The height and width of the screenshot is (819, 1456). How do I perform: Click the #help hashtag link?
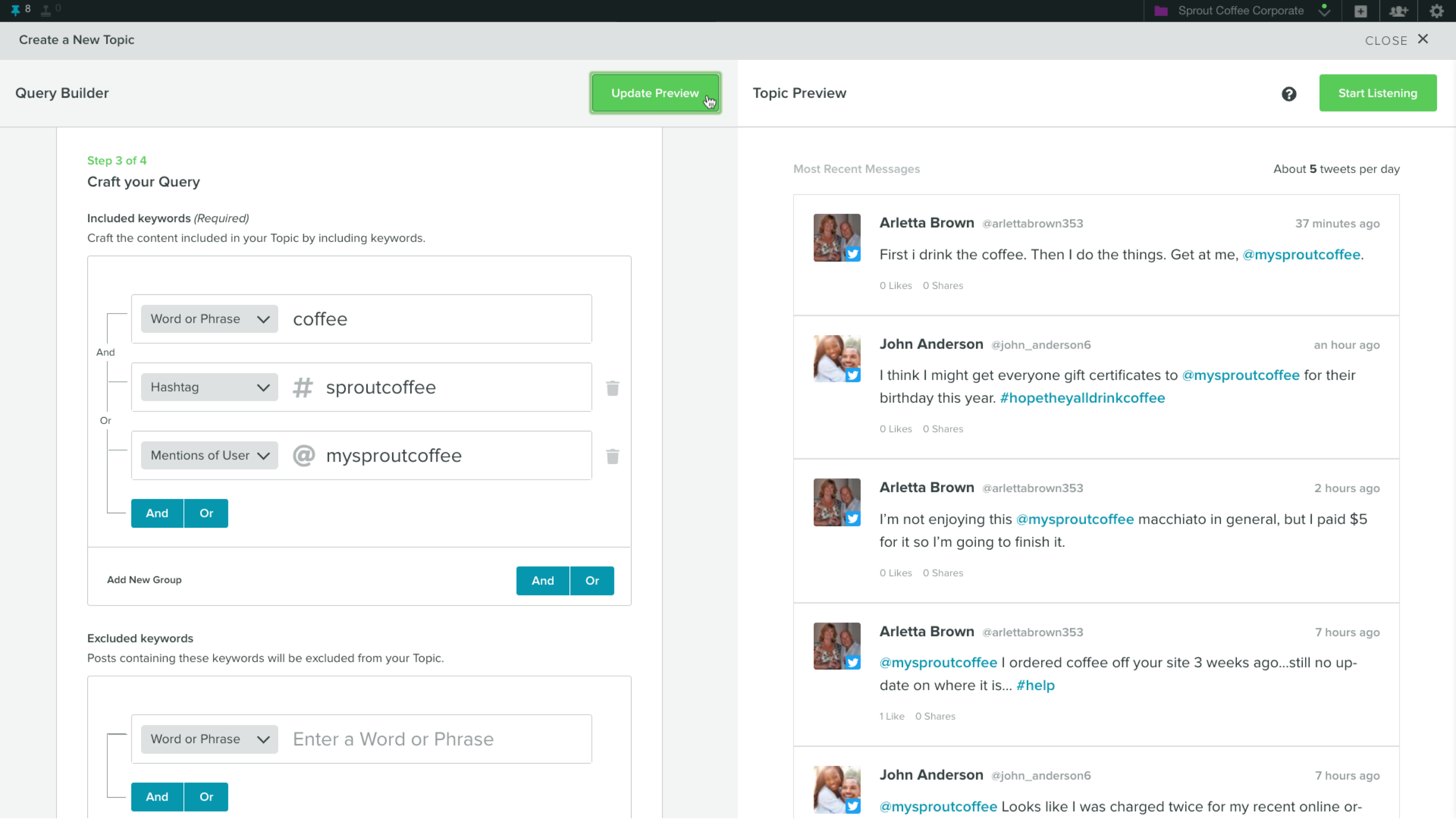pos(1035,686)
